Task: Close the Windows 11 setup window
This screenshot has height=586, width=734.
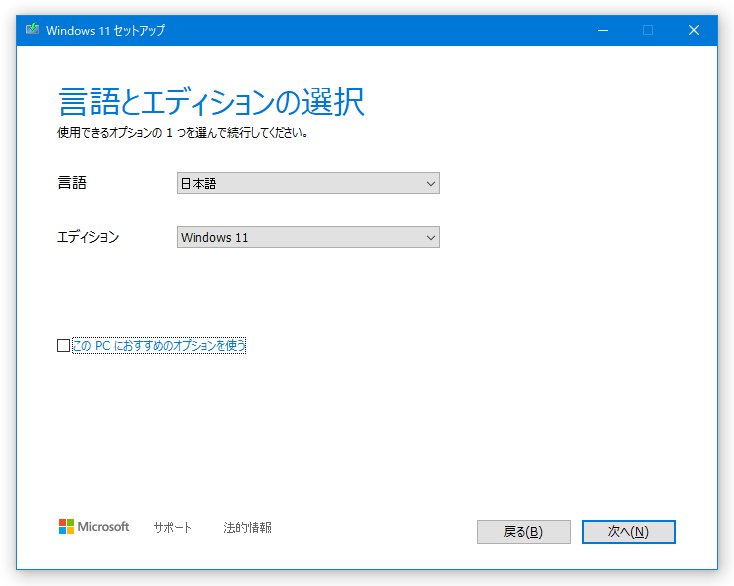Action: [694, 30]
